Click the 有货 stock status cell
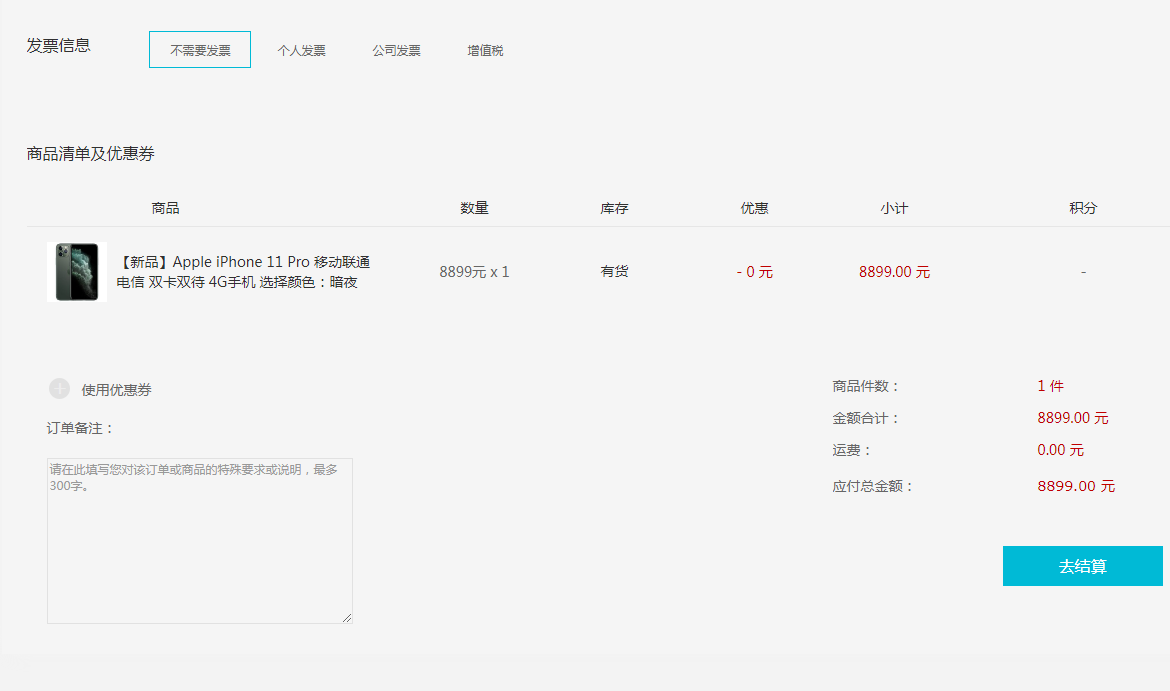The image size is (1170, 691). 614,272
